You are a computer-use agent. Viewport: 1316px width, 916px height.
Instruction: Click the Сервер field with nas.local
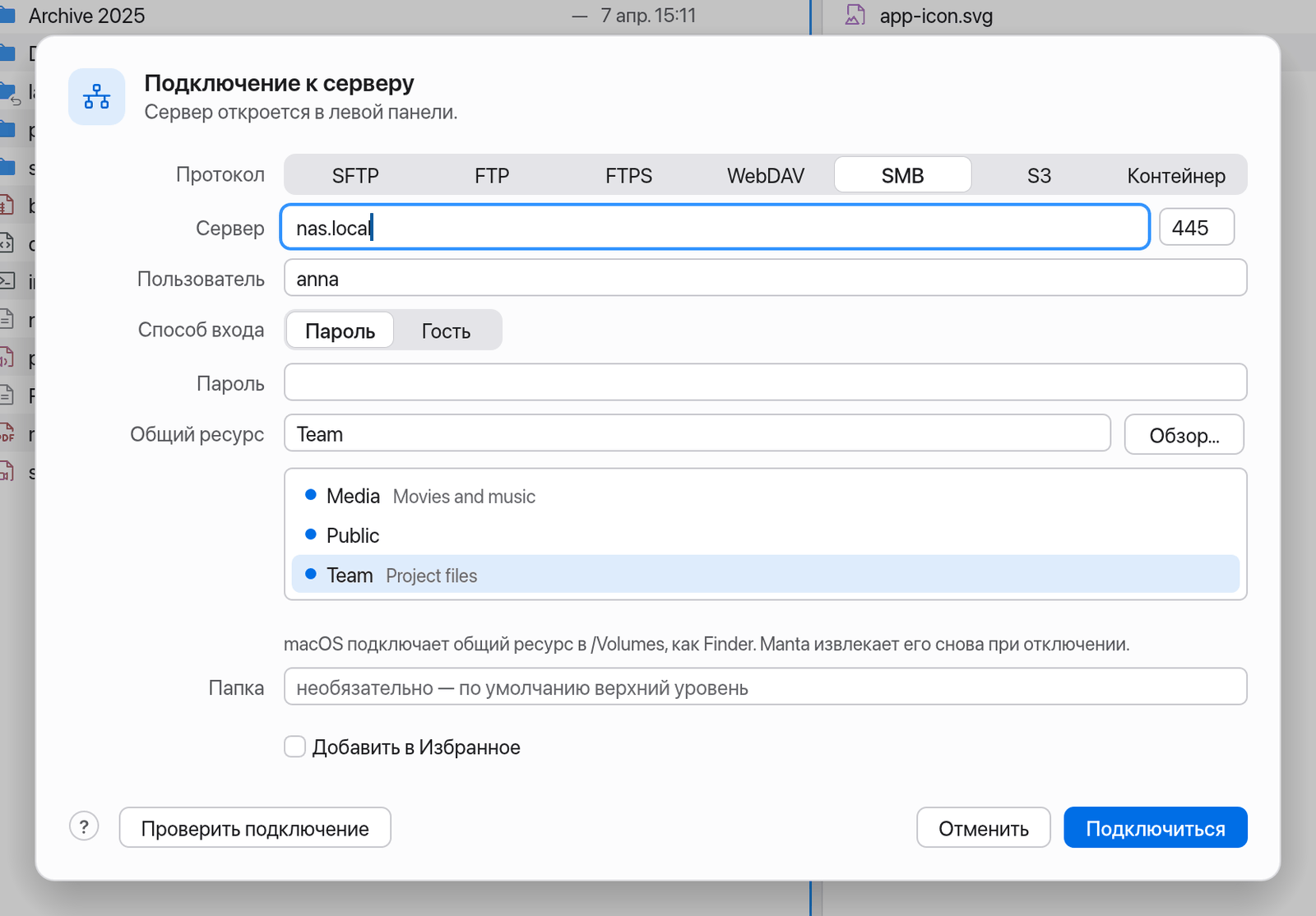point(715,227)
